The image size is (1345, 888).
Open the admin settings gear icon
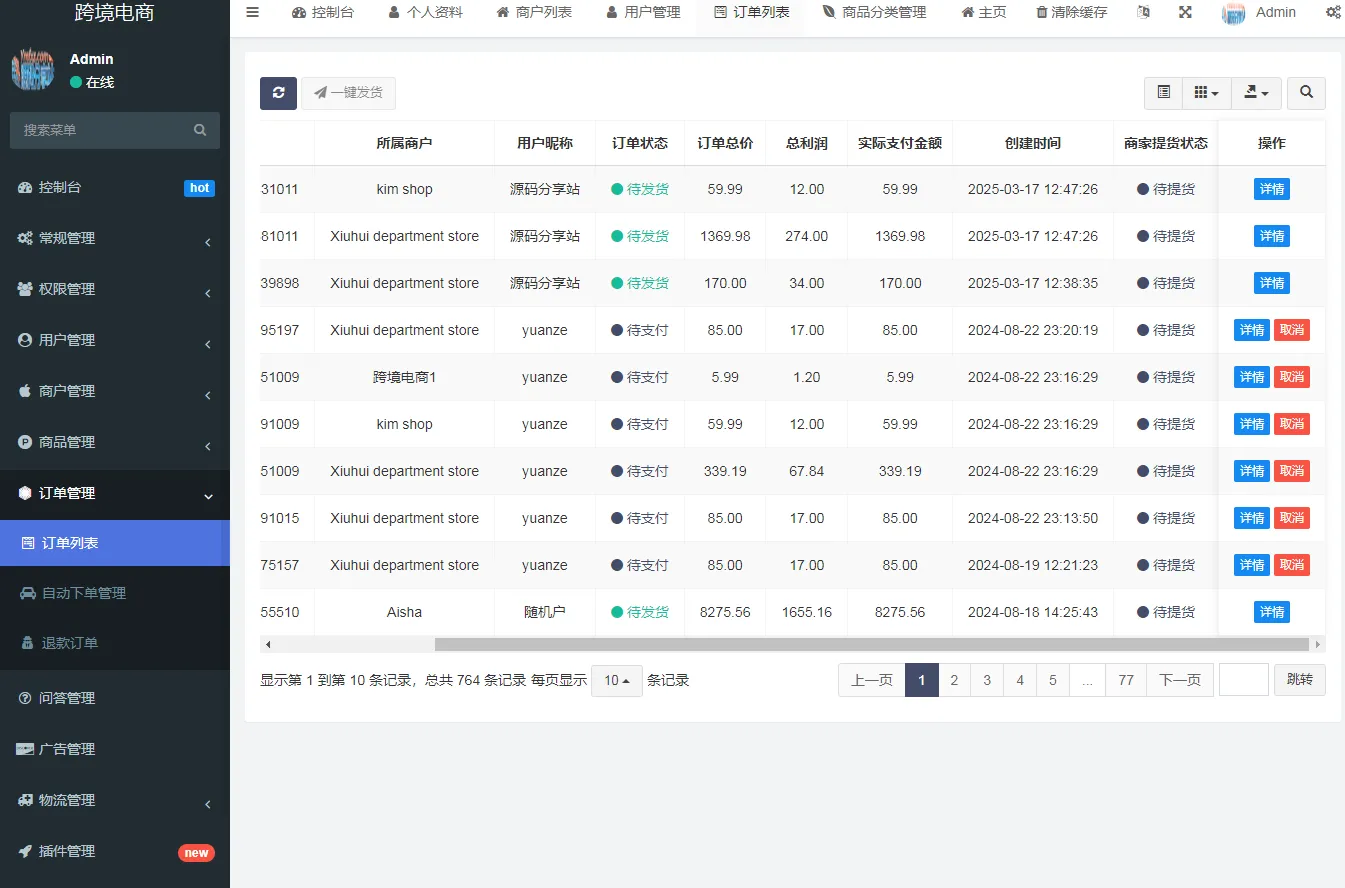tap(1333, 12)
